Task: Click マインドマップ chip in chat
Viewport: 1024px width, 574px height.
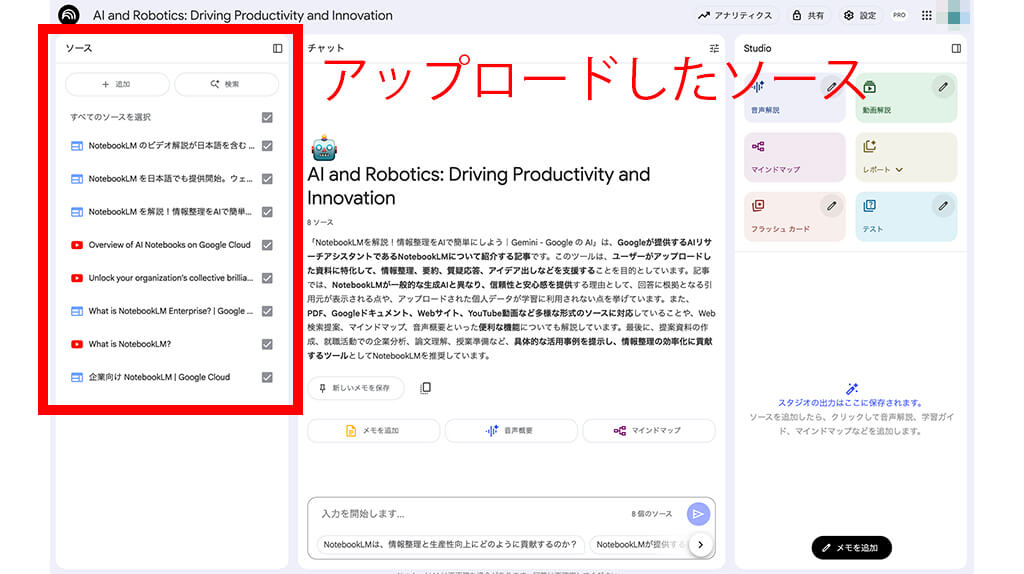Action: click(x=648, y=431)
